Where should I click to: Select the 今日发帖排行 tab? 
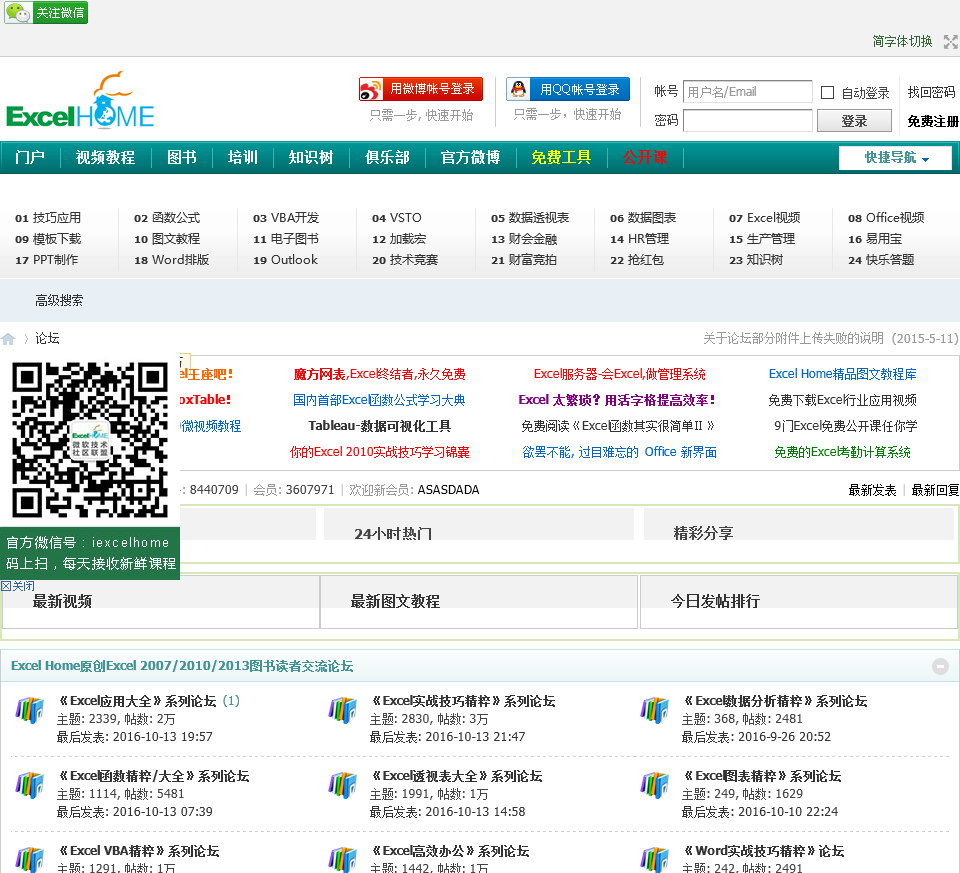(x=715, y=601)
